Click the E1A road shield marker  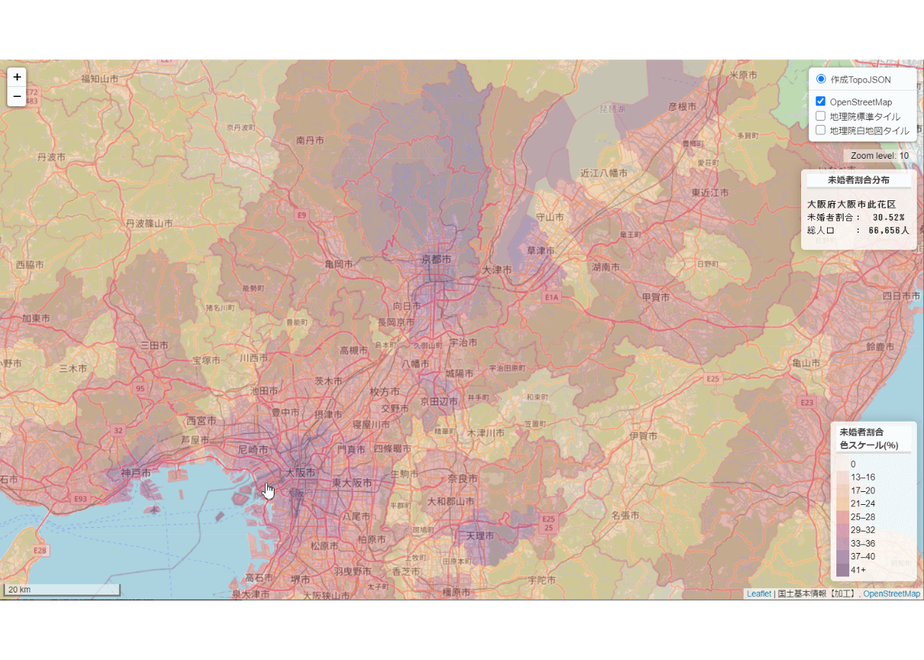point(551,297)
